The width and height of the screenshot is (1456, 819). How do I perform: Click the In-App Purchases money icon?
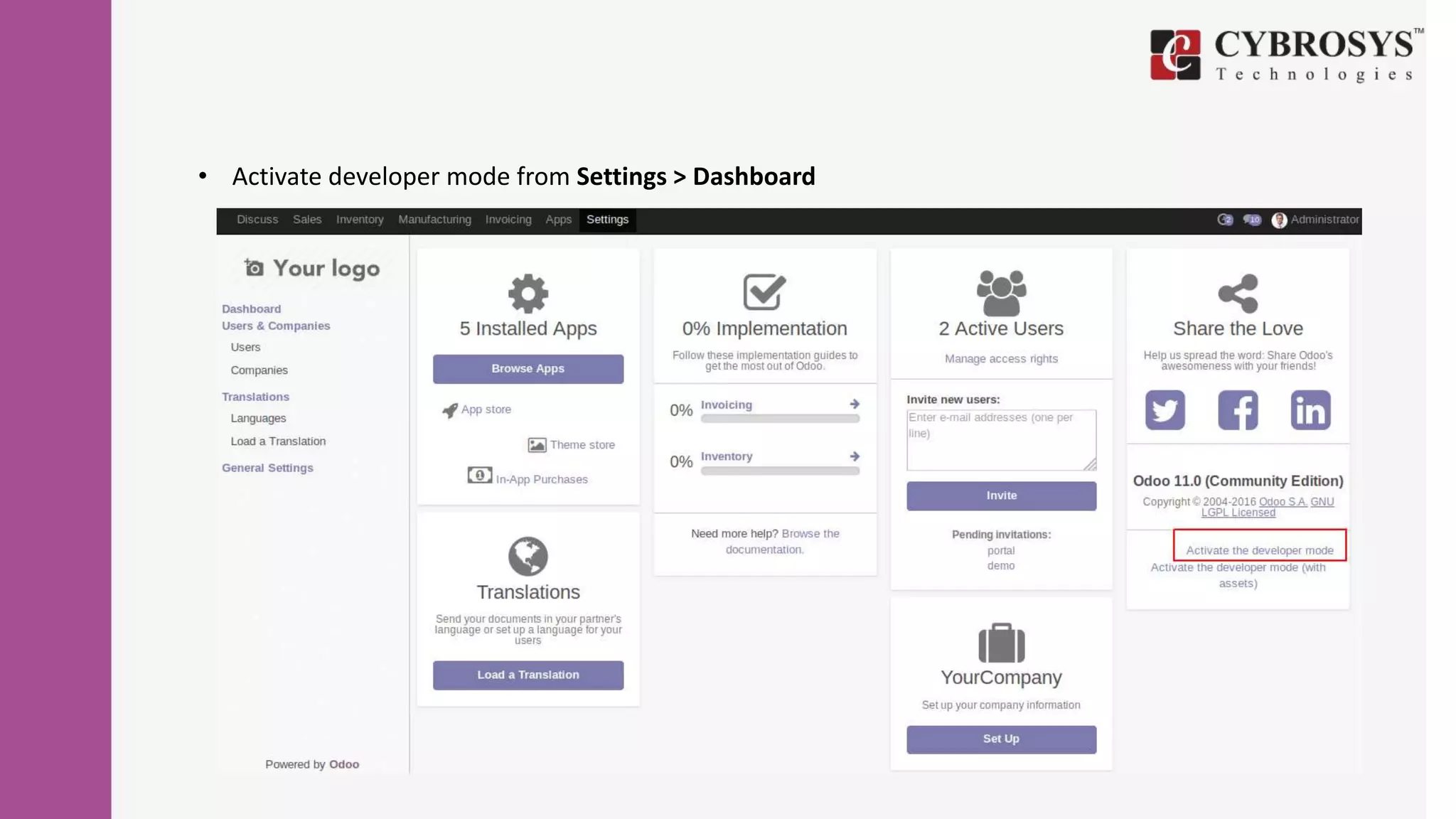coord(479,475)
